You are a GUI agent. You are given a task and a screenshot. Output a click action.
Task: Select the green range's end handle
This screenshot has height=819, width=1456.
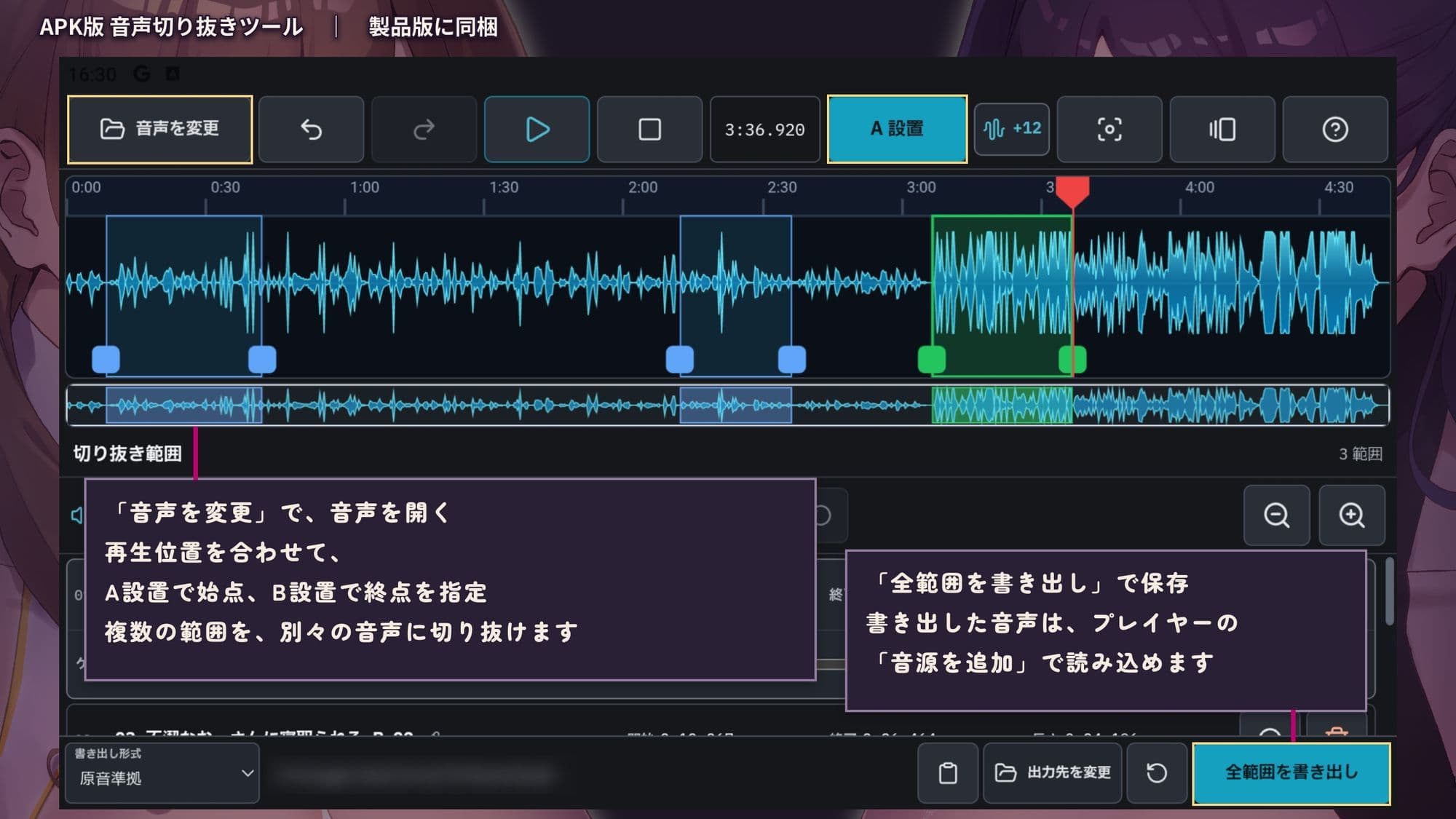(x=1072, y=360)
